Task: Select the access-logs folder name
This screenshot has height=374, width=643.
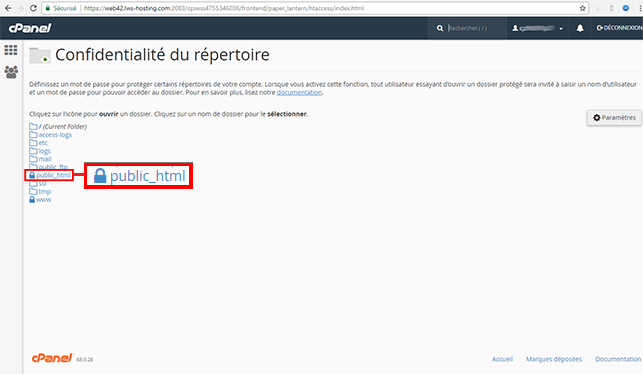Action: tap(55, 135)
